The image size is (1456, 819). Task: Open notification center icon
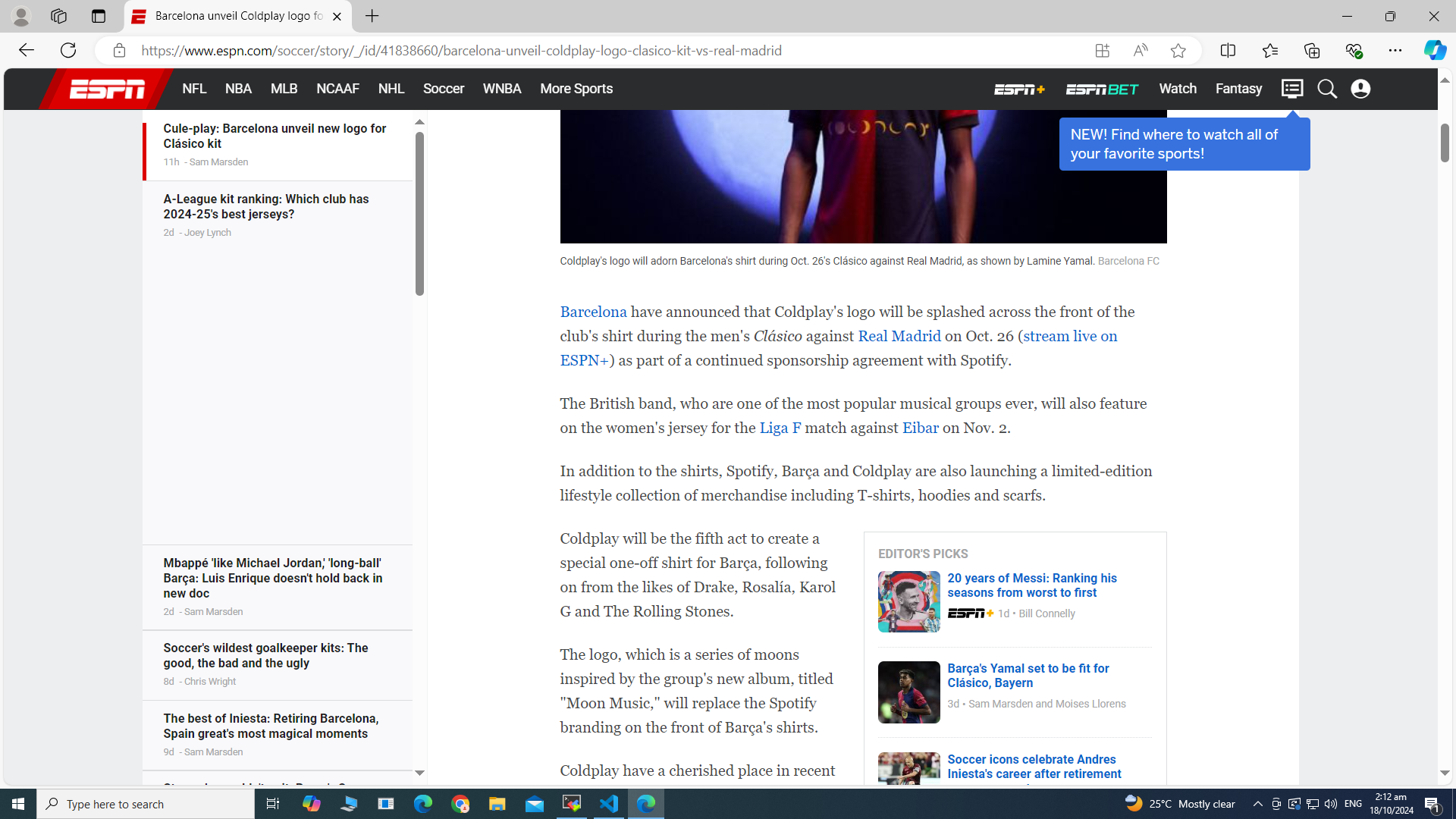1432,804
